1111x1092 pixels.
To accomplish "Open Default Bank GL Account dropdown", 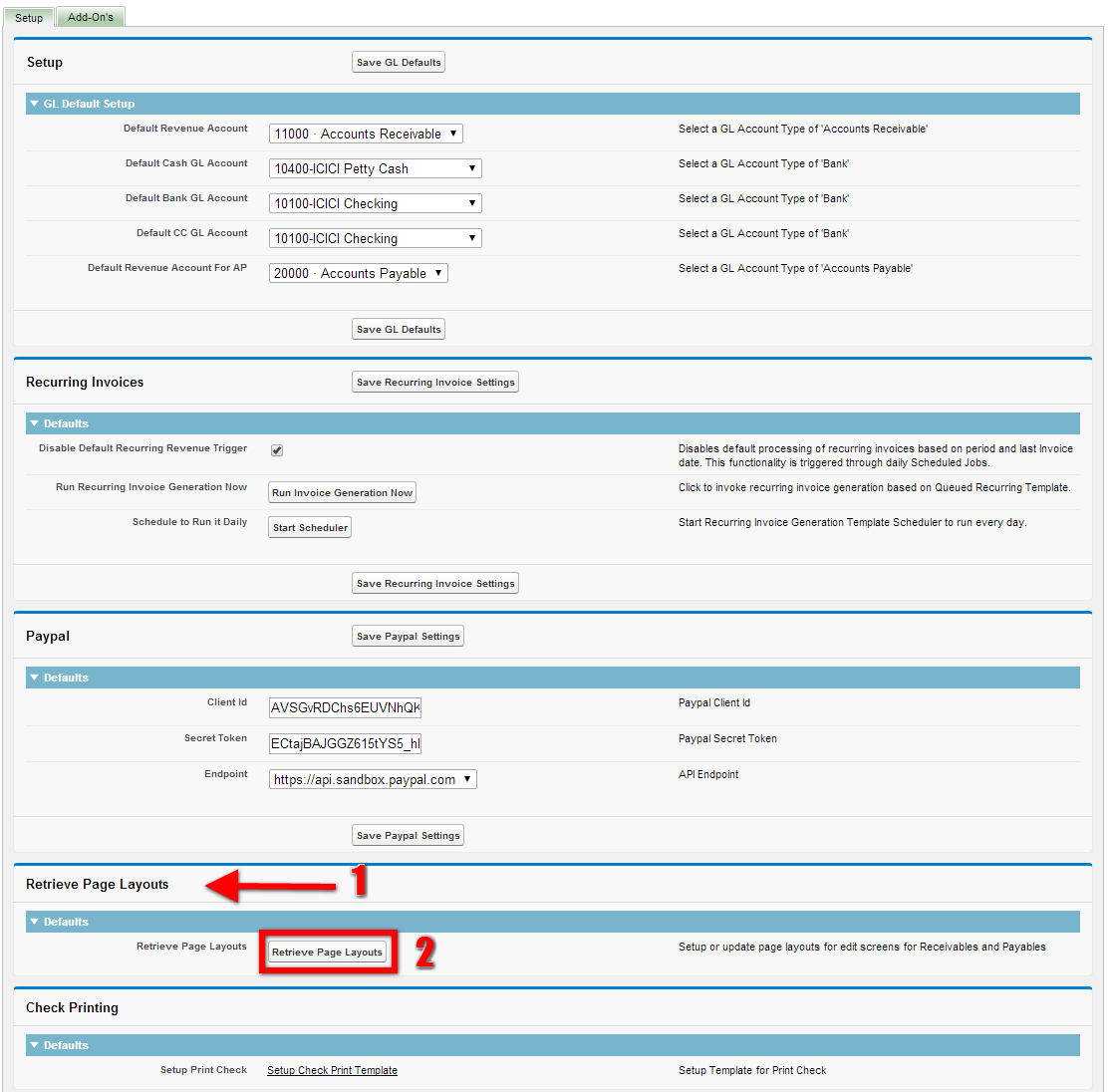I will [x=375, y=203].
